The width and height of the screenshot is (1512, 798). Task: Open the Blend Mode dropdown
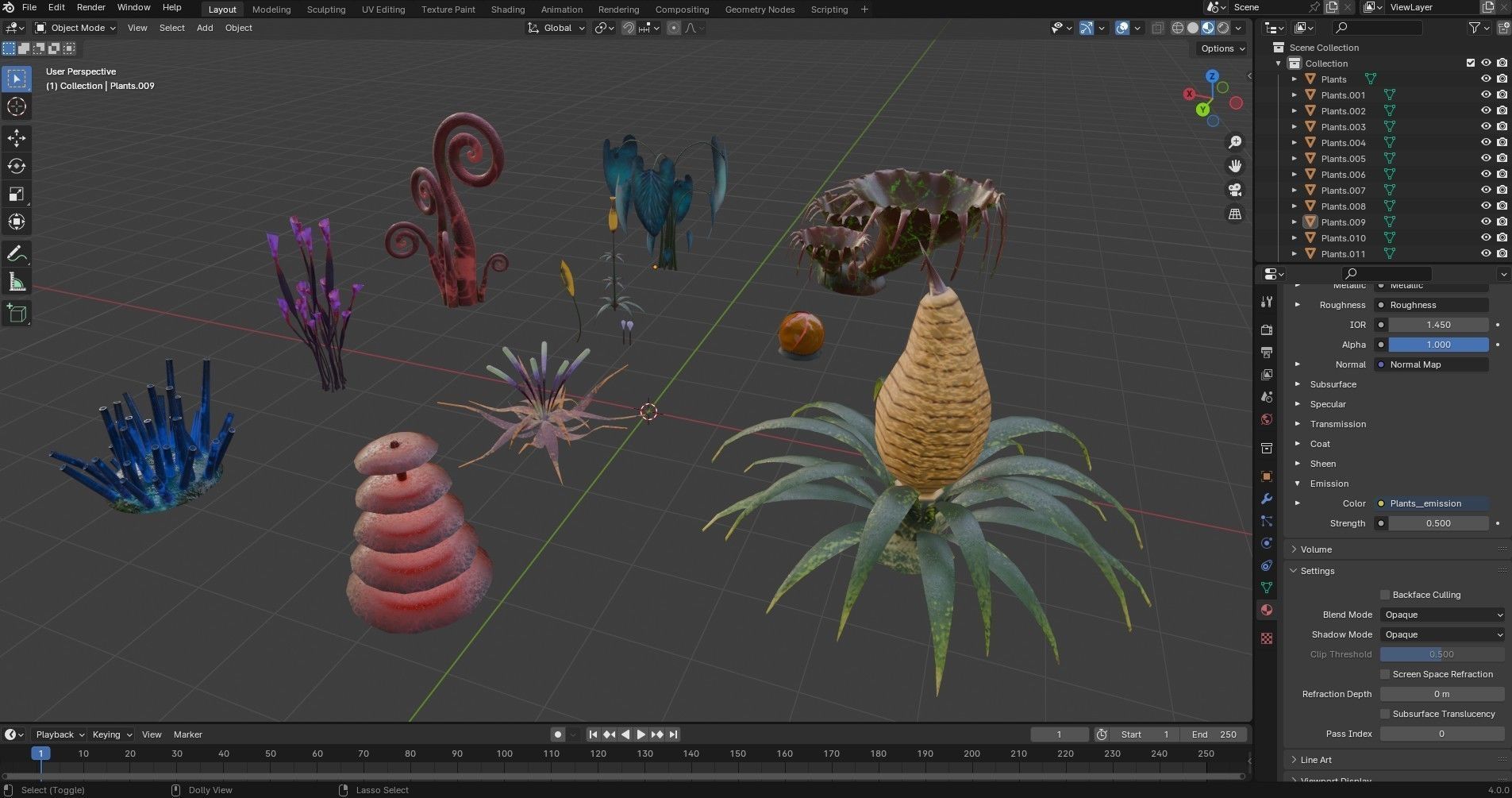pos(1442,615)
